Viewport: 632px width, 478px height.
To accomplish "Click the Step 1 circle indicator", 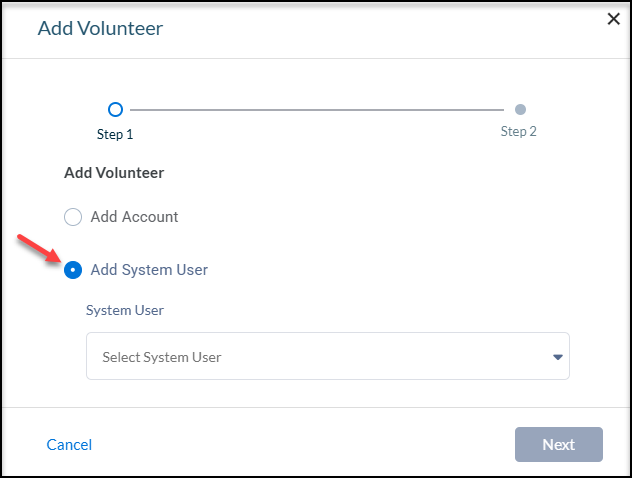I will coord(115,109).
